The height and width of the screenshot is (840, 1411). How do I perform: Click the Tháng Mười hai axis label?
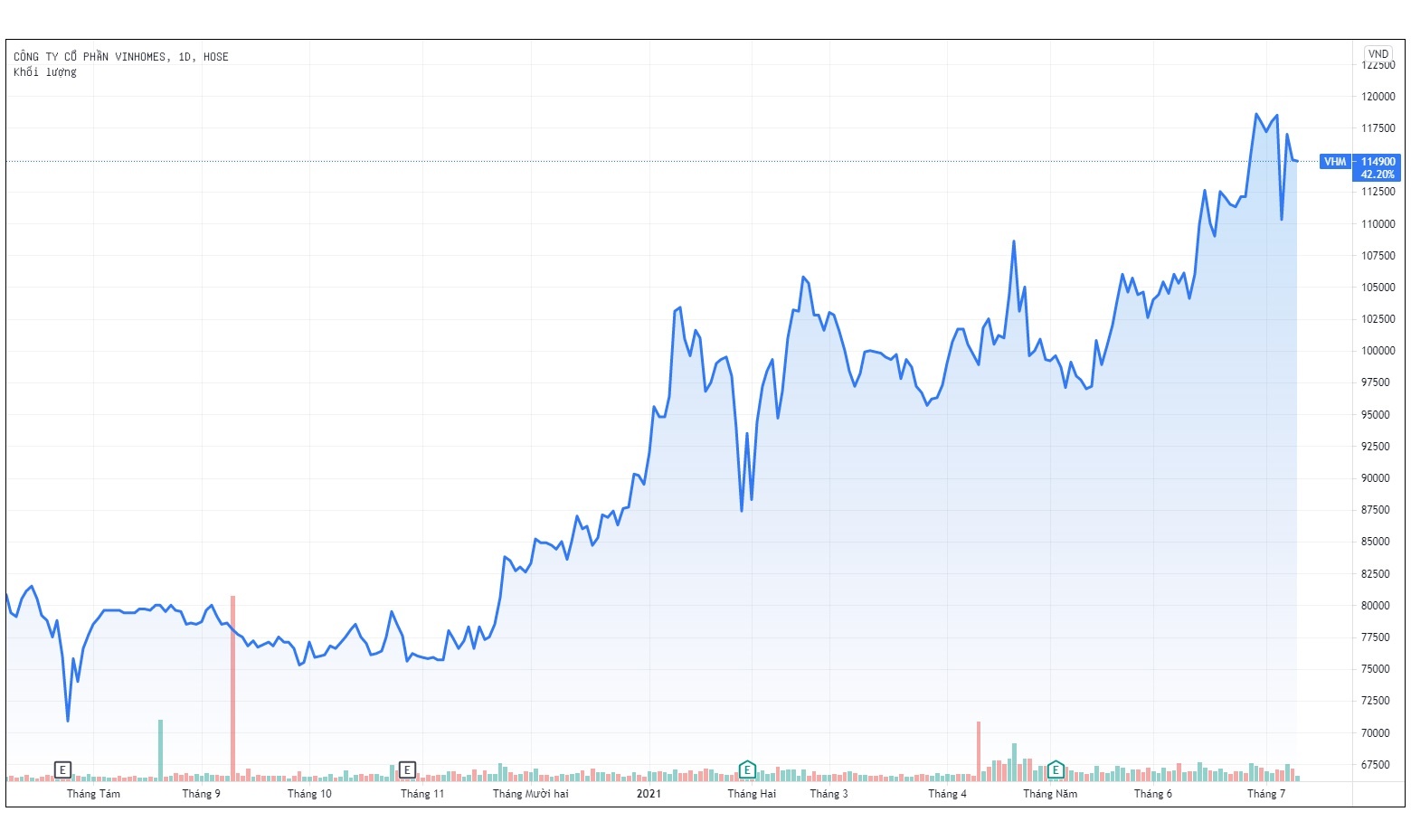point(533,793)
